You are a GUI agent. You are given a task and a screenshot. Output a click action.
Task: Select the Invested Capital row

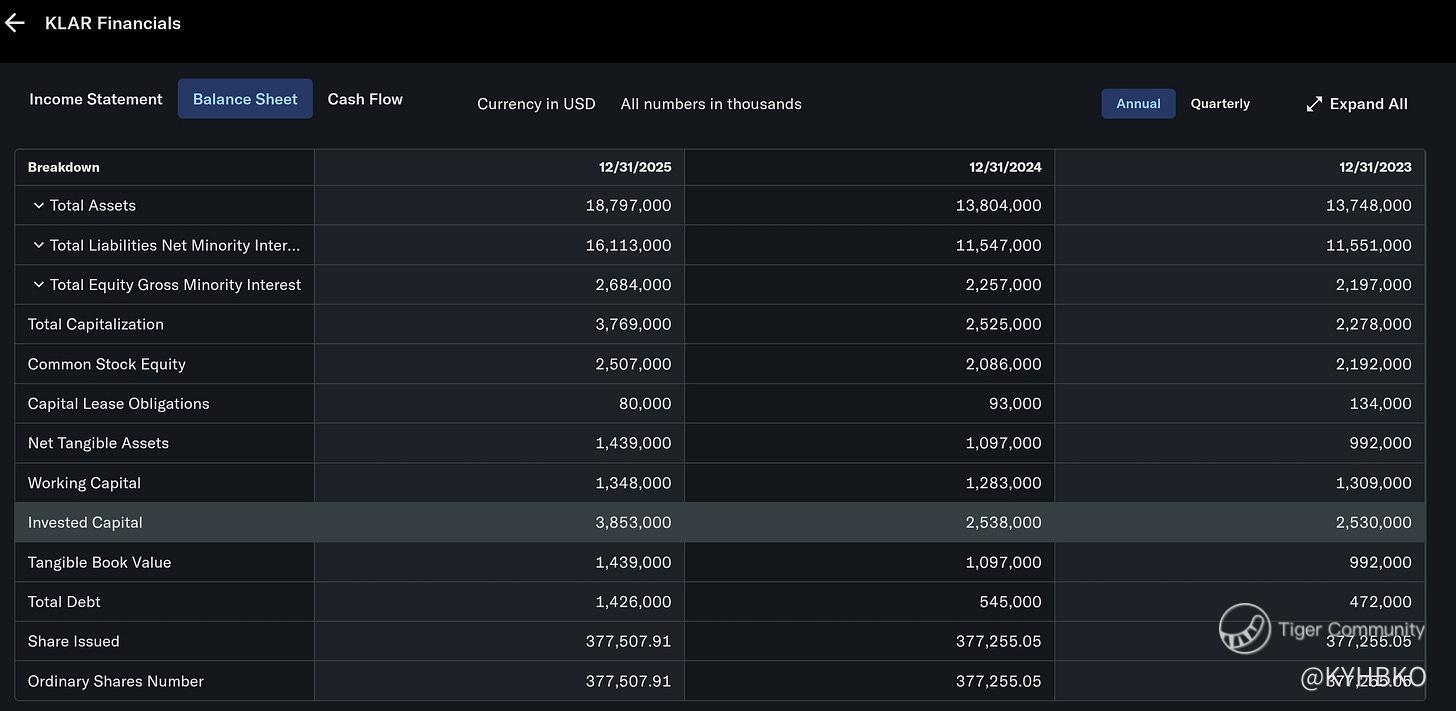tap(720, 522)
